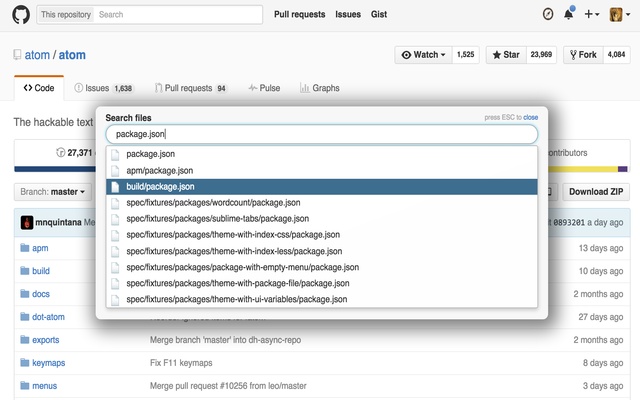
Task: Select the theme-with-package-file/package.json result
Action: coord(322,283)
